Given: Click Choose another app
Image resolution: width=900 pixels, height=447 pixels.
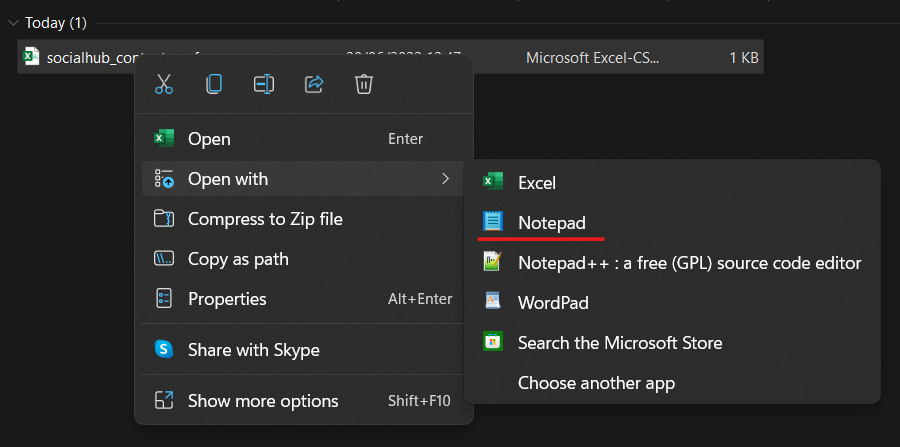Looking at the screenshot, I should point(595,383).
